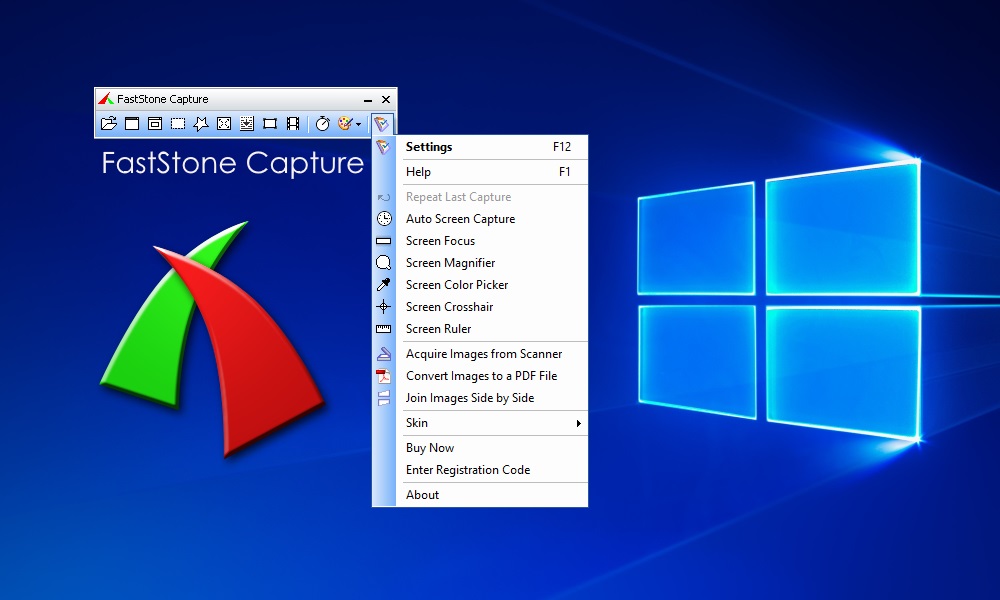Select the Capture Scrolling Window tool
Viewport: 1000px width, 600px height.
[247, 123]
